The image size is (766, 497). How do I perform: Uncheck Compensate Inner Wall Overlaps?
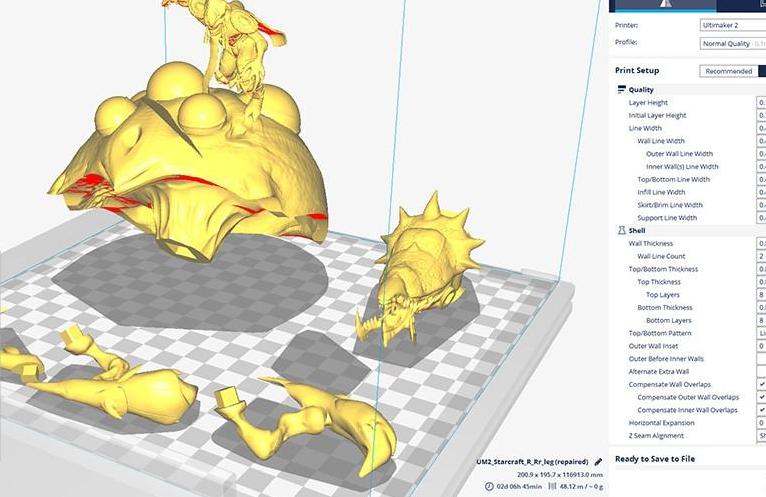(x=761, y=410)
